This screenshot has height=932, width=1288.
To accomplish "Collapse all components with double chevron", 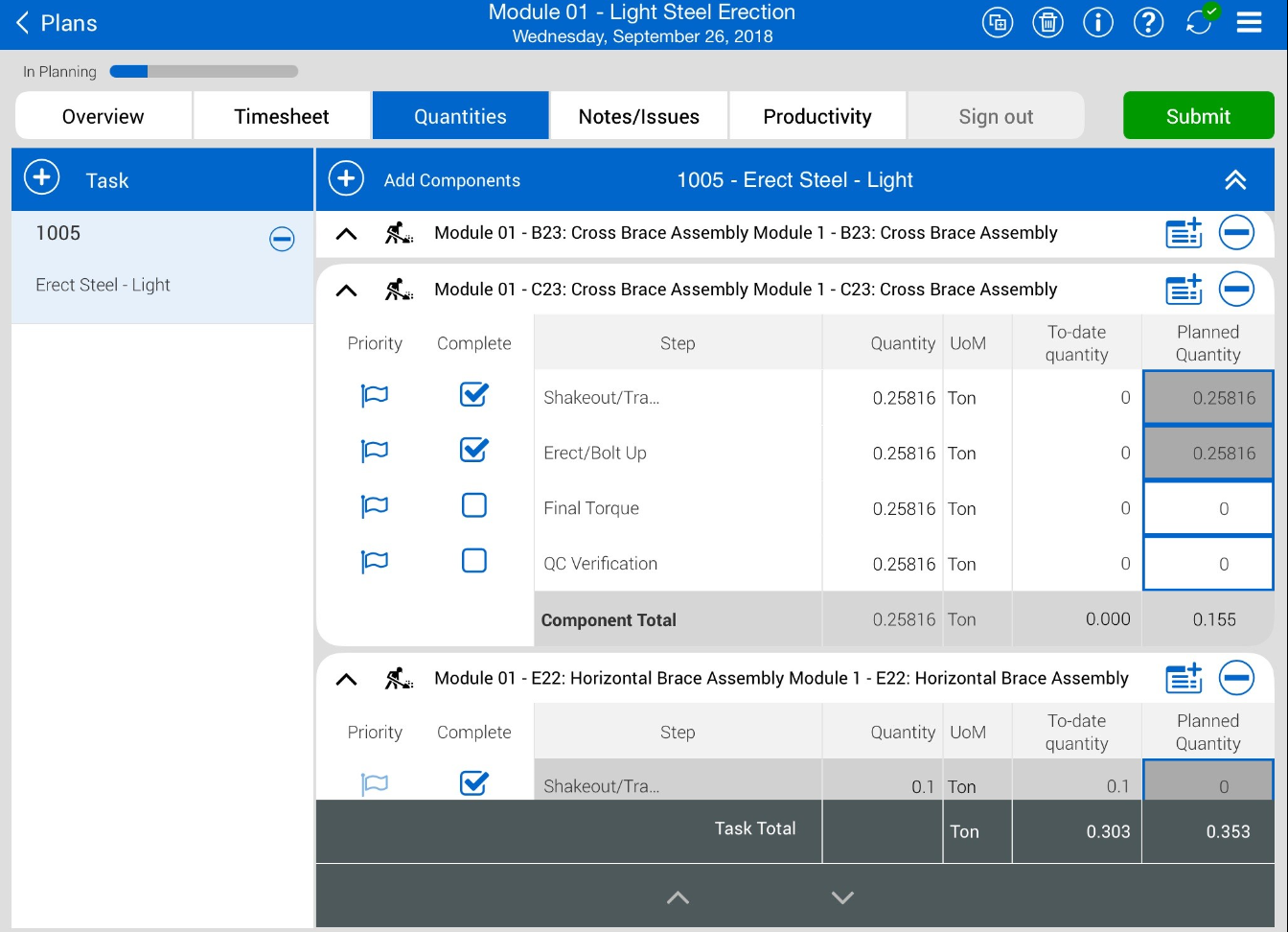I will (1235, 180).
